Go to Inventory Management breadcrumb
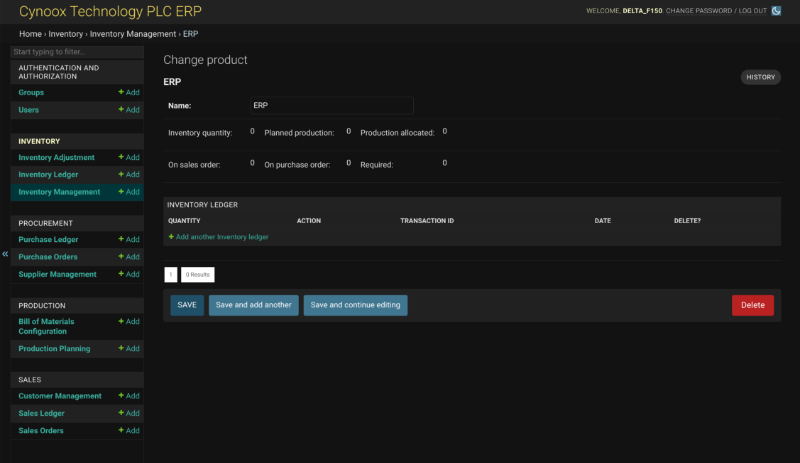The height and width of the screenshot is (463, 800). click(133, 34)
